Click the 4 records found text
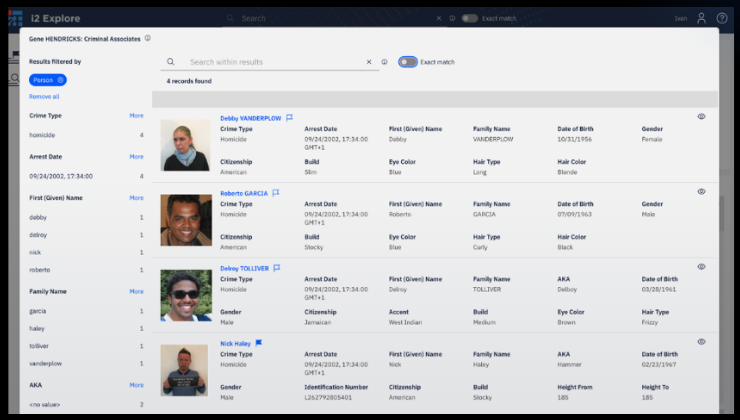Viewport: 740px width, 420px height. click(x=189, y=81)
